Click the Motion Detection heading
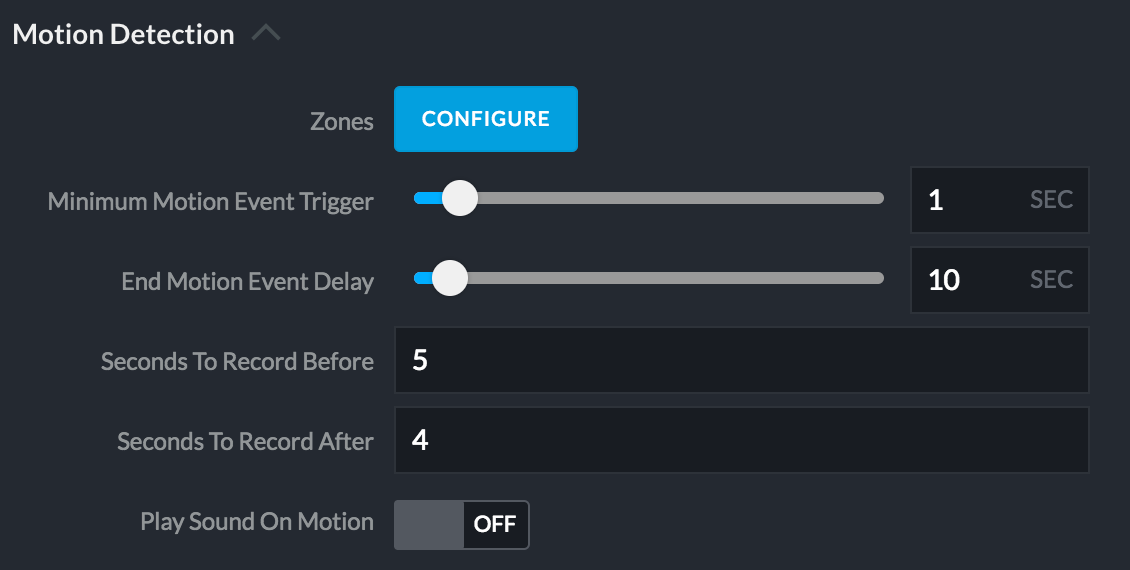1130x570 pixels. (x=123, y=34)
